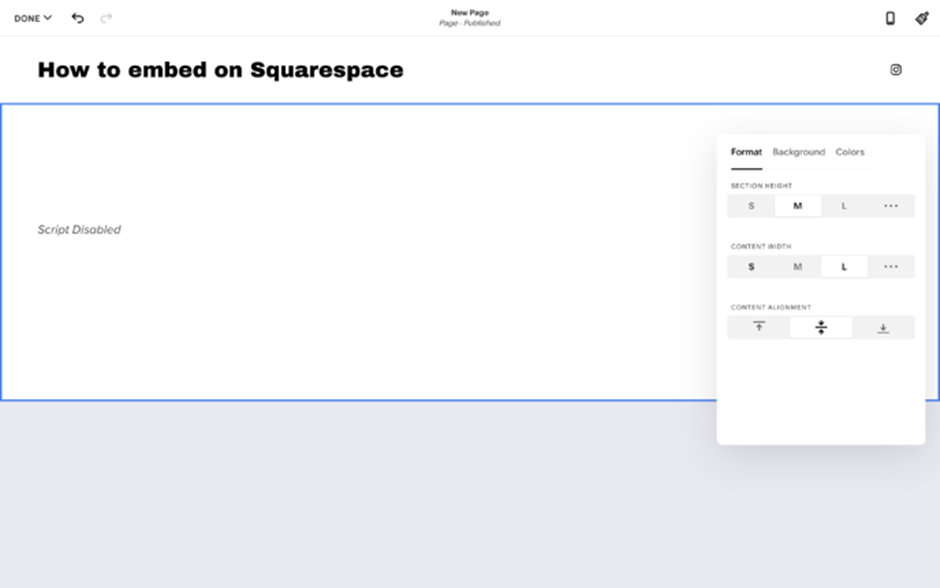The width and height of the screenshot is (940, 588).
Task: Align section content to middle
Action: (821, 327)
